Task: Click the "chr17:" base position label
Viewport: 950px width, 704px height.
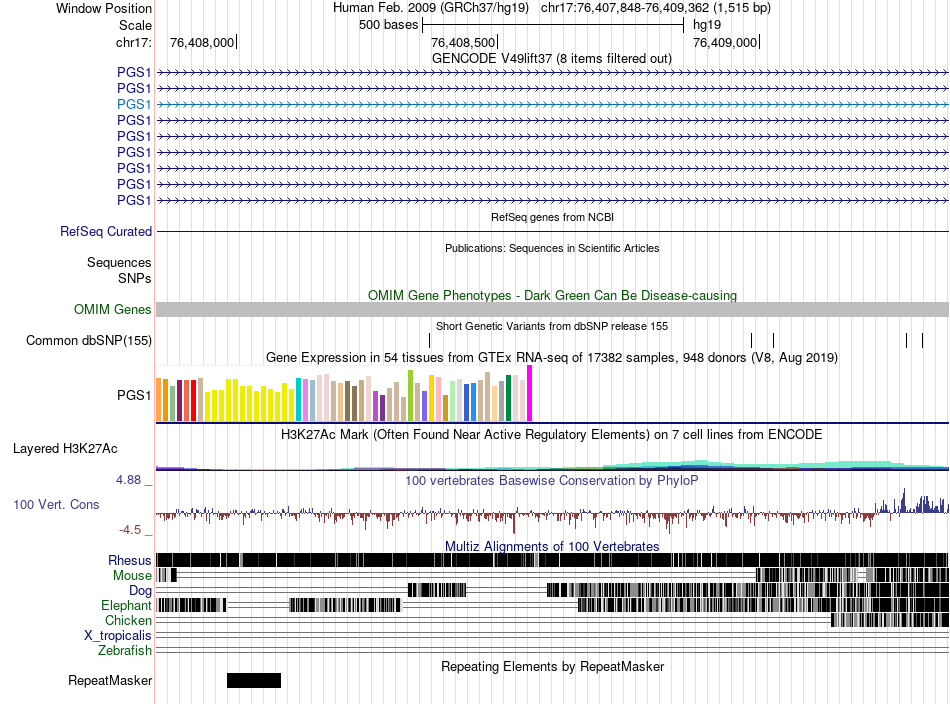Action: [x=134, y=42]
